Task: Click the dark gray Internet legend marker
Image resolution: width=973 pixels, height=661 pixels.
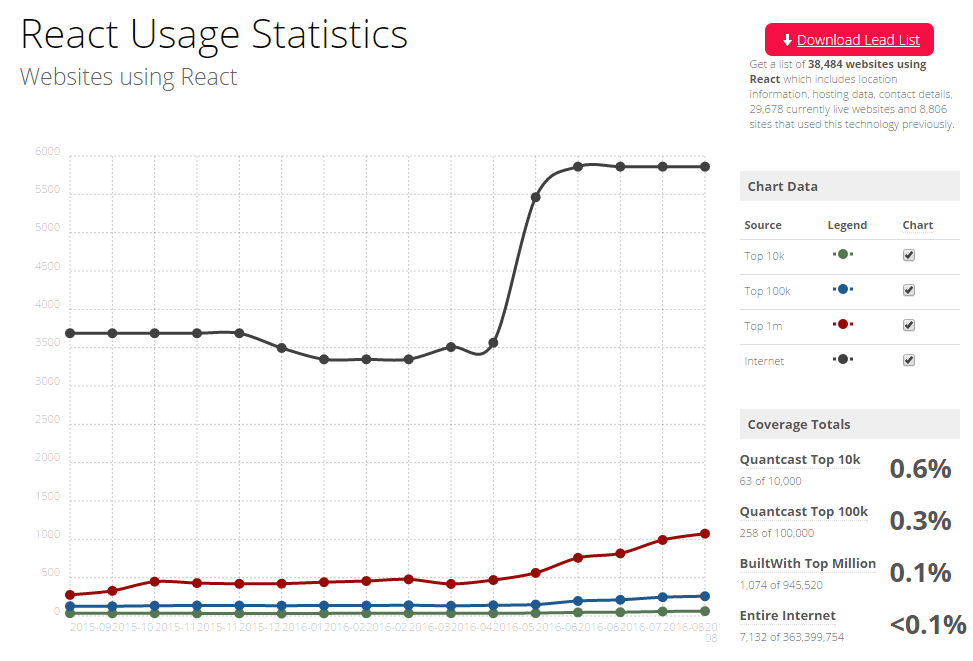Action: [x=843, y=360]
